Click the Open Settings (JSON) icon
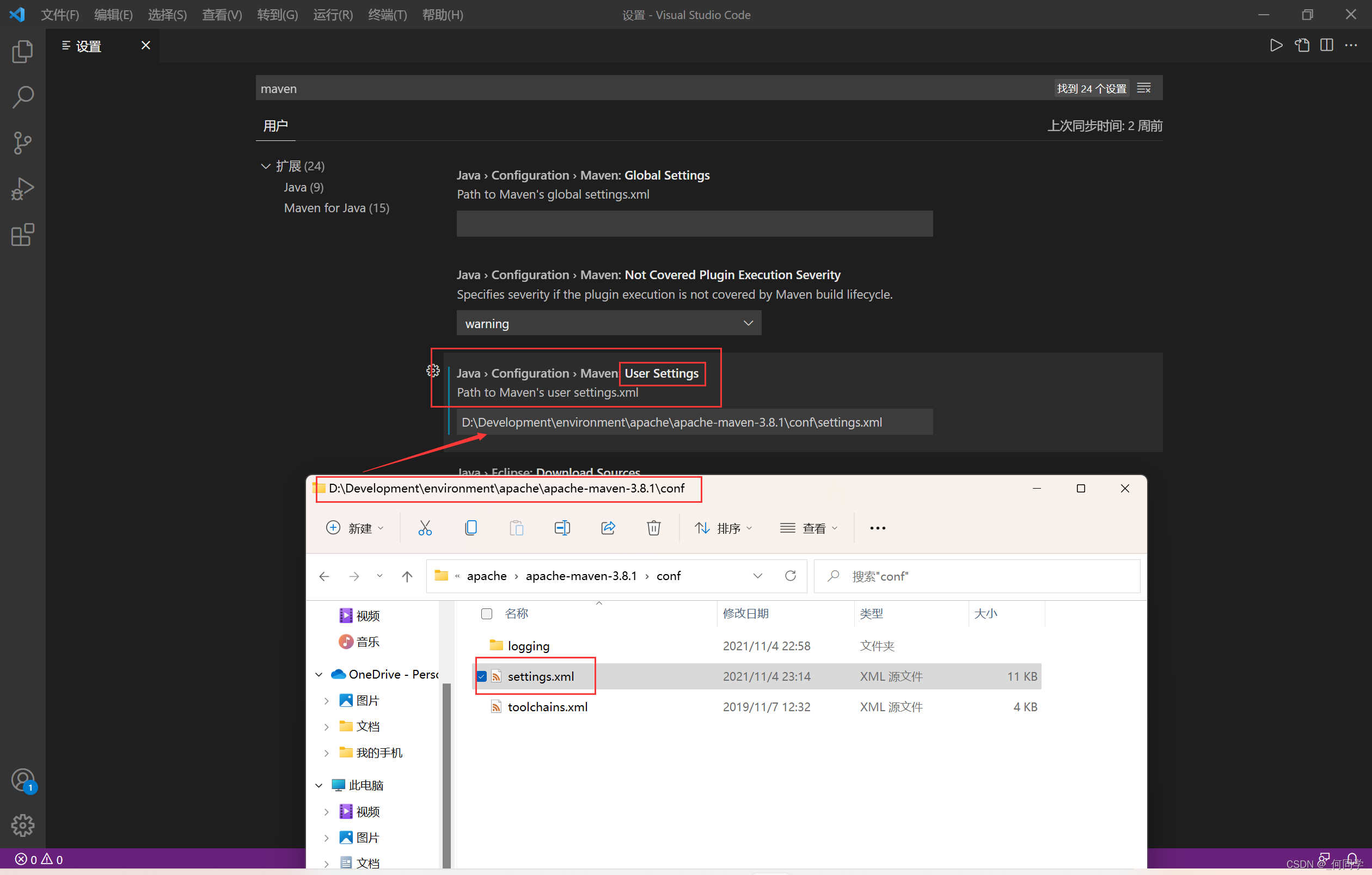Screen dimensions: 1372x875 (x=1302, y=45)
